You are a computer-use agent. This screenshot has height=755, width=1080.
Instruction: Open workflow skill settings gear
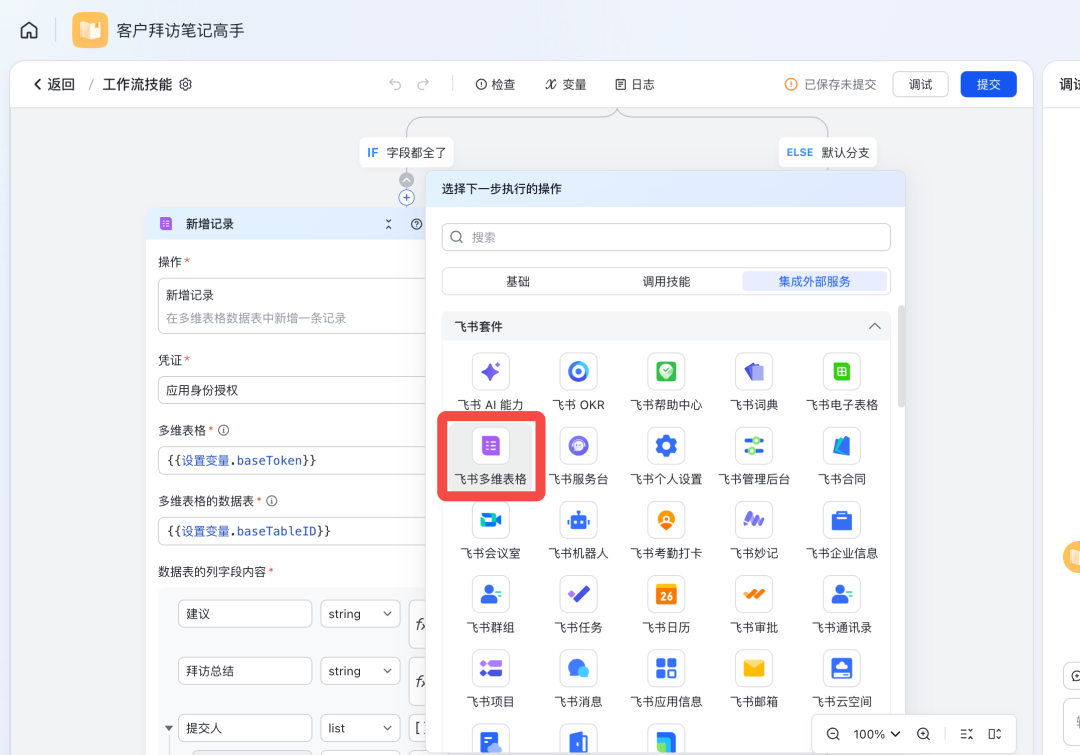185,84
